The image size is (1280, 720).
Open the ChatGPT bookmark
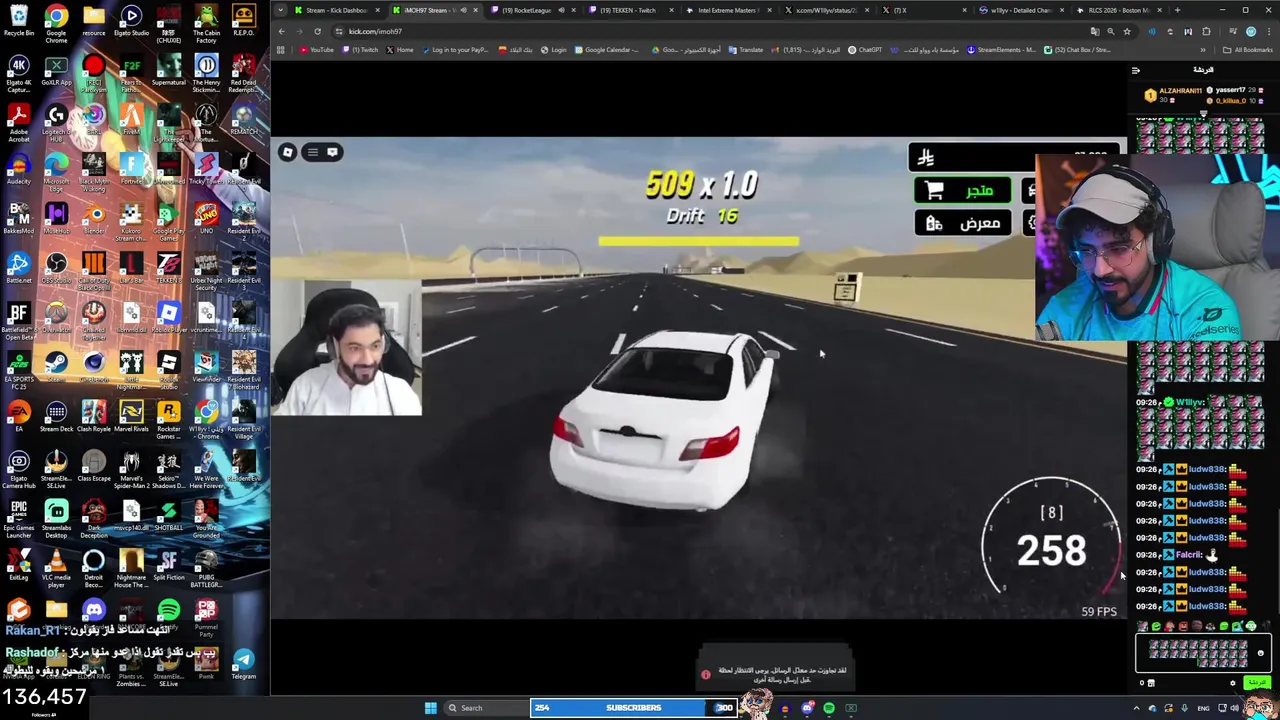(865, 50)
